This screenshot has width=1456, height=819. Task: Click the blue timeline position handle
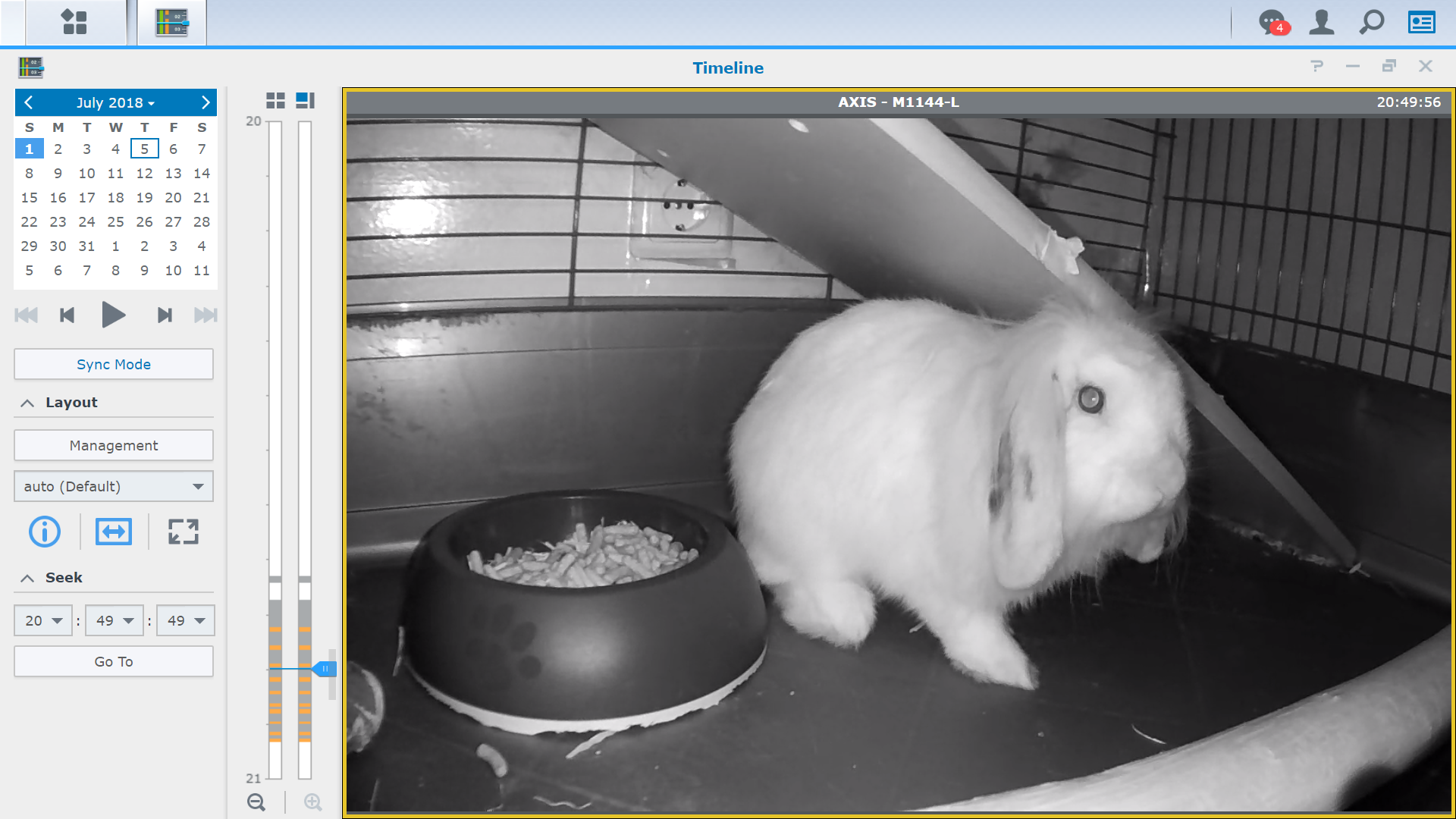[325, 669]
